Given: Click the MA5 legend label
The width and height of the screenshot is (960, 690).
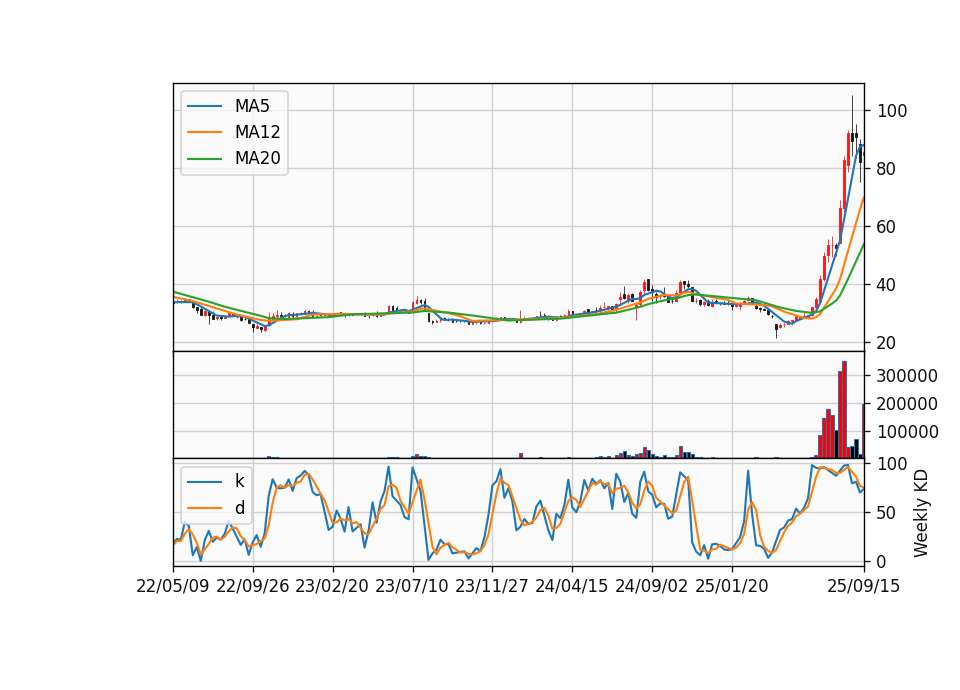Looking at the screenshot, I should pyautogui.click(x=252, y=106).
